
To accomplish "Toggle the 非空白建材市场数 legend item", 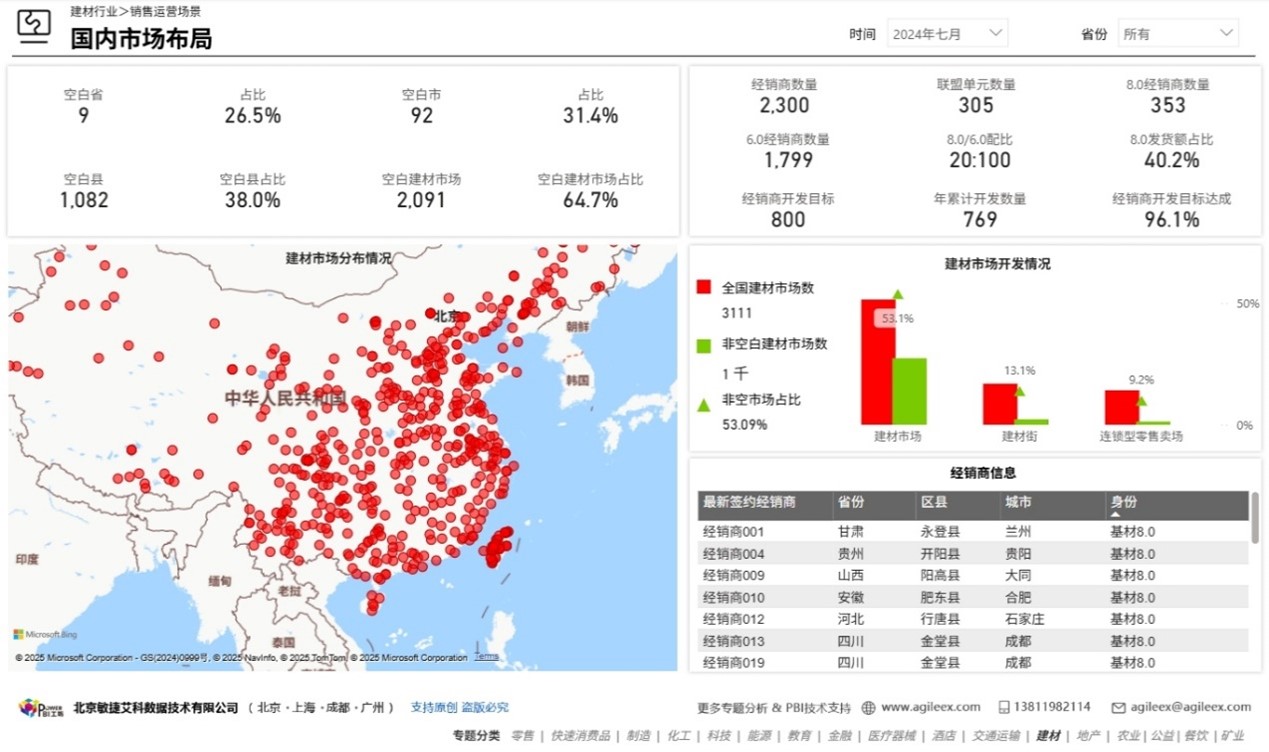I will click(772, 343).
